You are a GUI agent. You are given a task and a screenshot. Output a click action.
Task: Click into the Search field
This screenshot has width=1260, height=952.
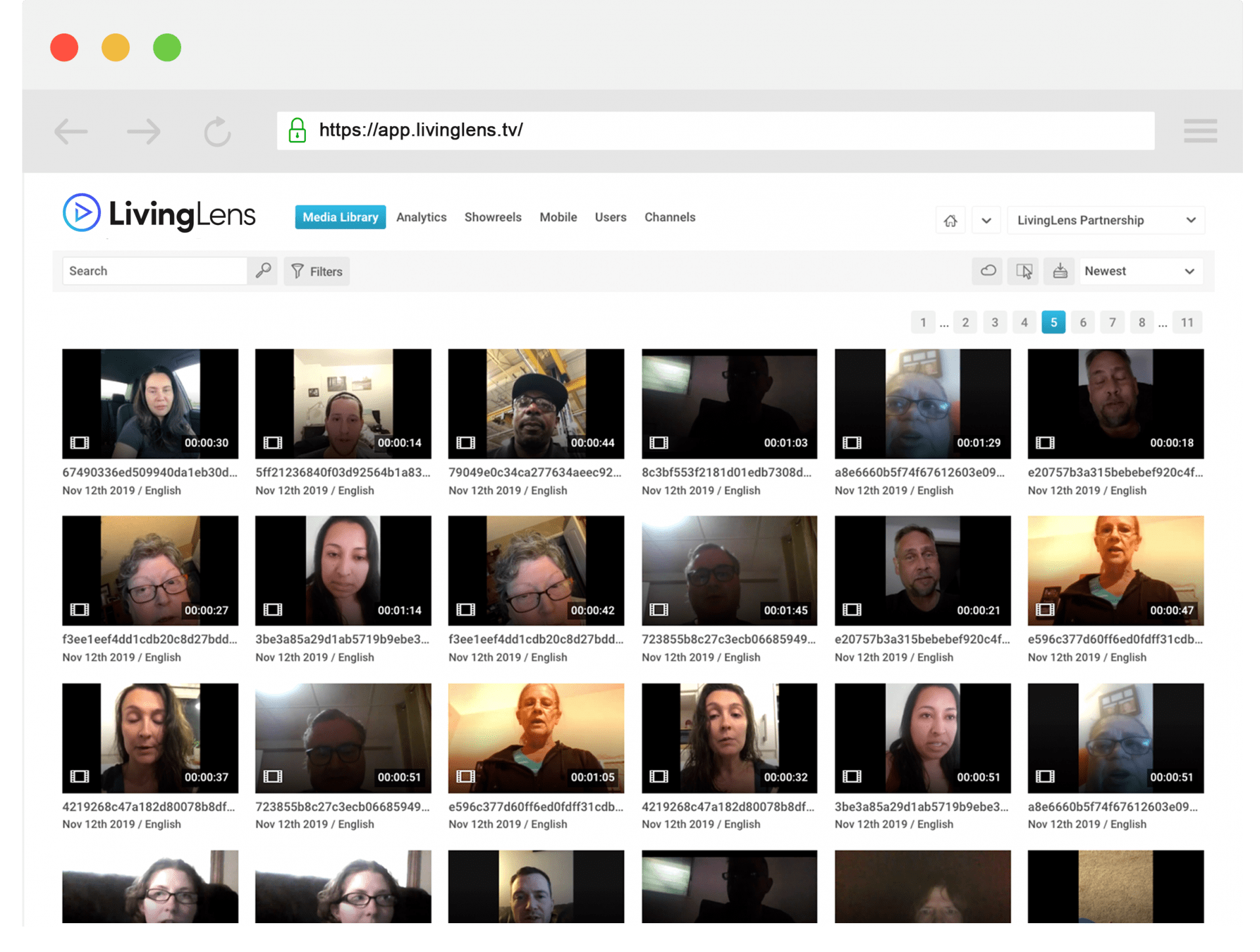155,271
